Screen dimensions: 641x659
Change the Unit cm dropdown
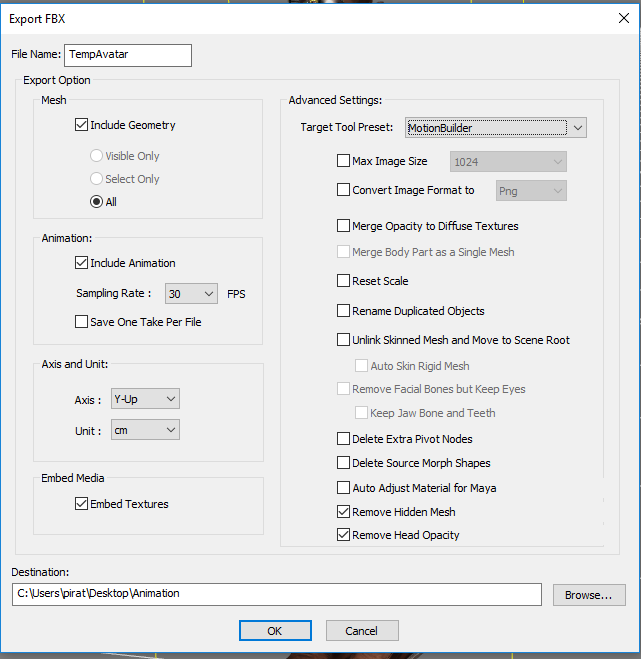tap(145, 430)
